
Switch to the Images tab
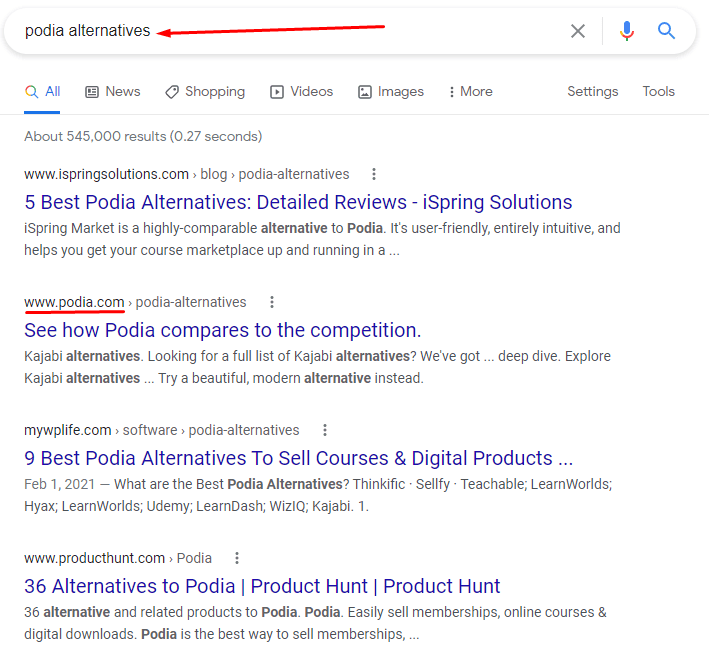(x=391, y=92)
